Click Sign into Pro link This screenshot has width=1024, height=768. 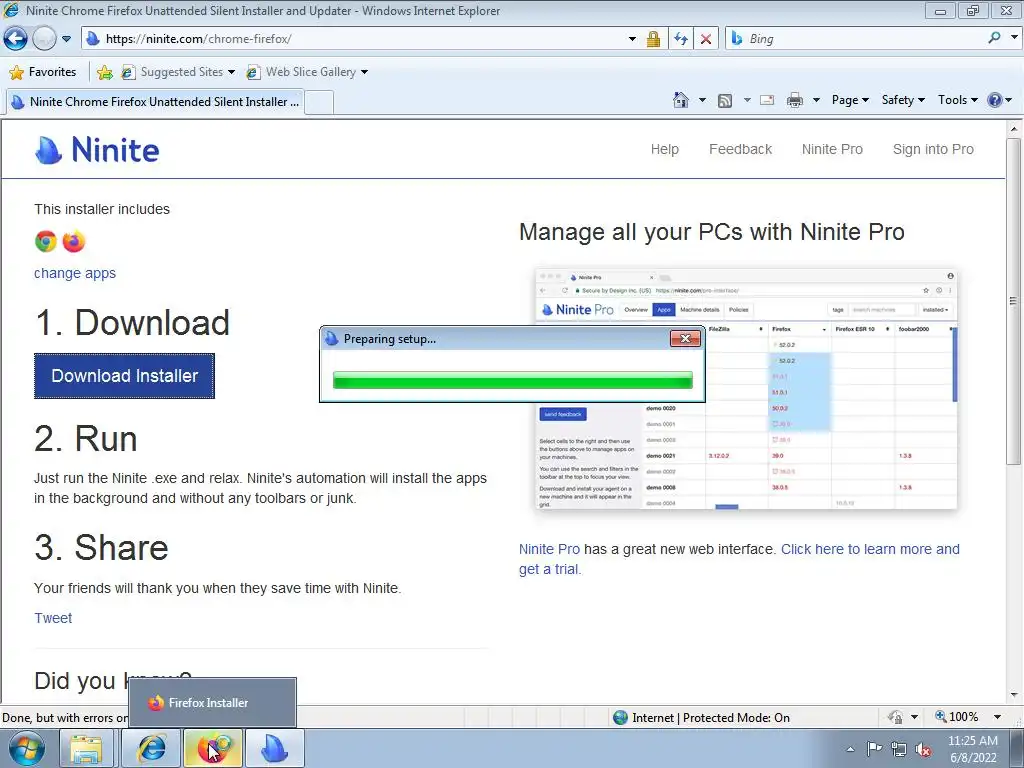[x=933, y=150]
